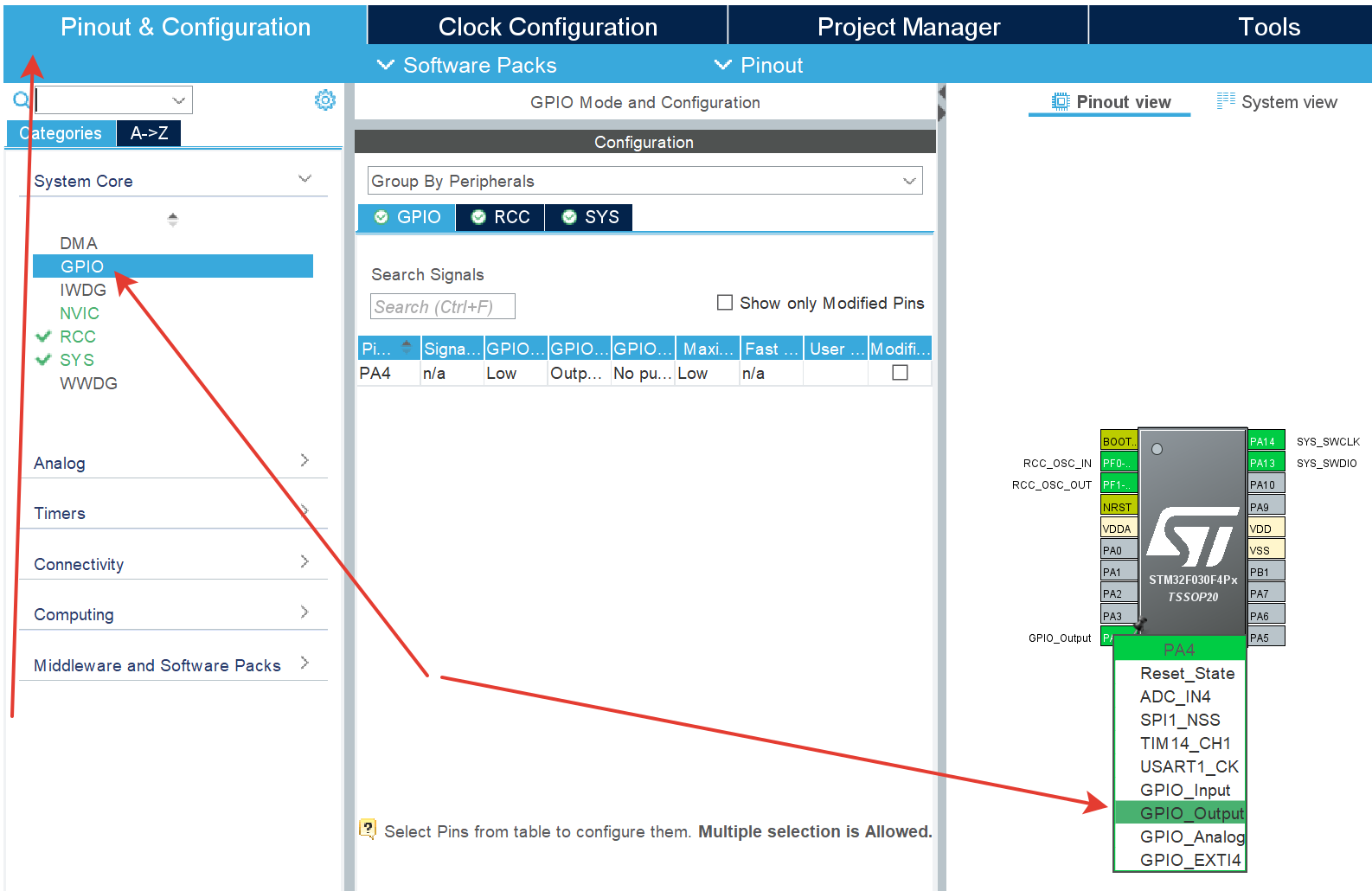Enable Show only Modified Pins checkbox
The height and width of the screenshot is (891, 1372).
click(725, 303)
